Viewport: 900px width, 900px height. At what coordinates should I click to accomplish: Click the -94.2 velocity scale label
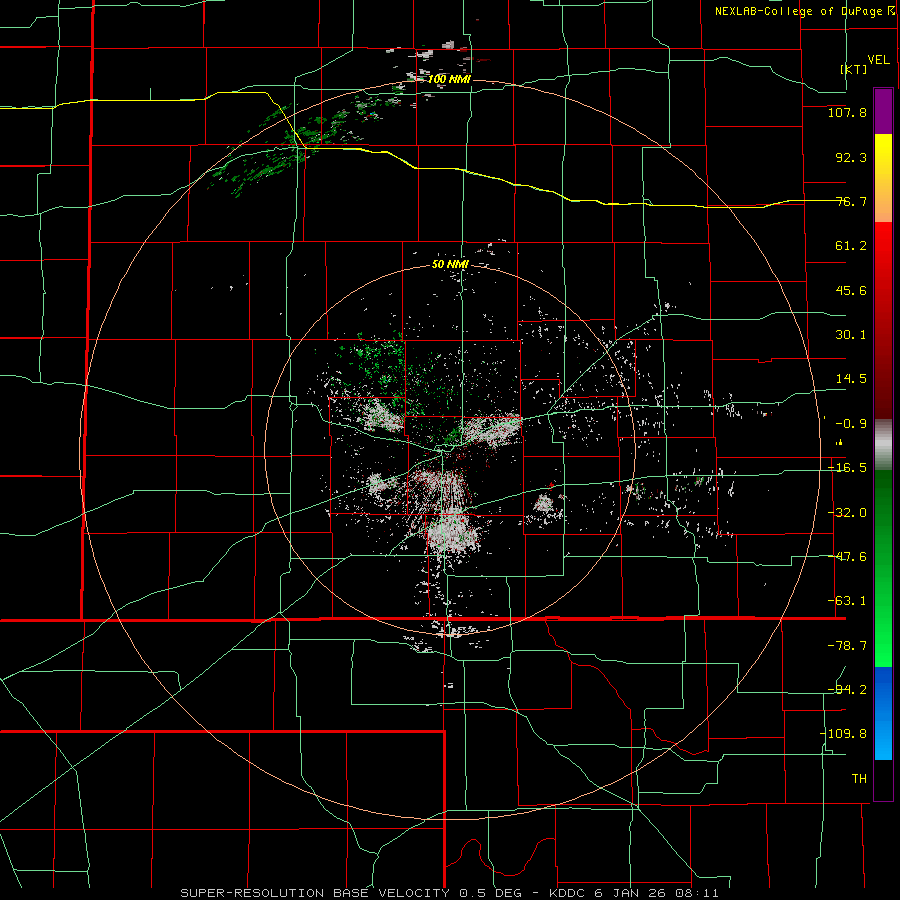tap(847, 689)
